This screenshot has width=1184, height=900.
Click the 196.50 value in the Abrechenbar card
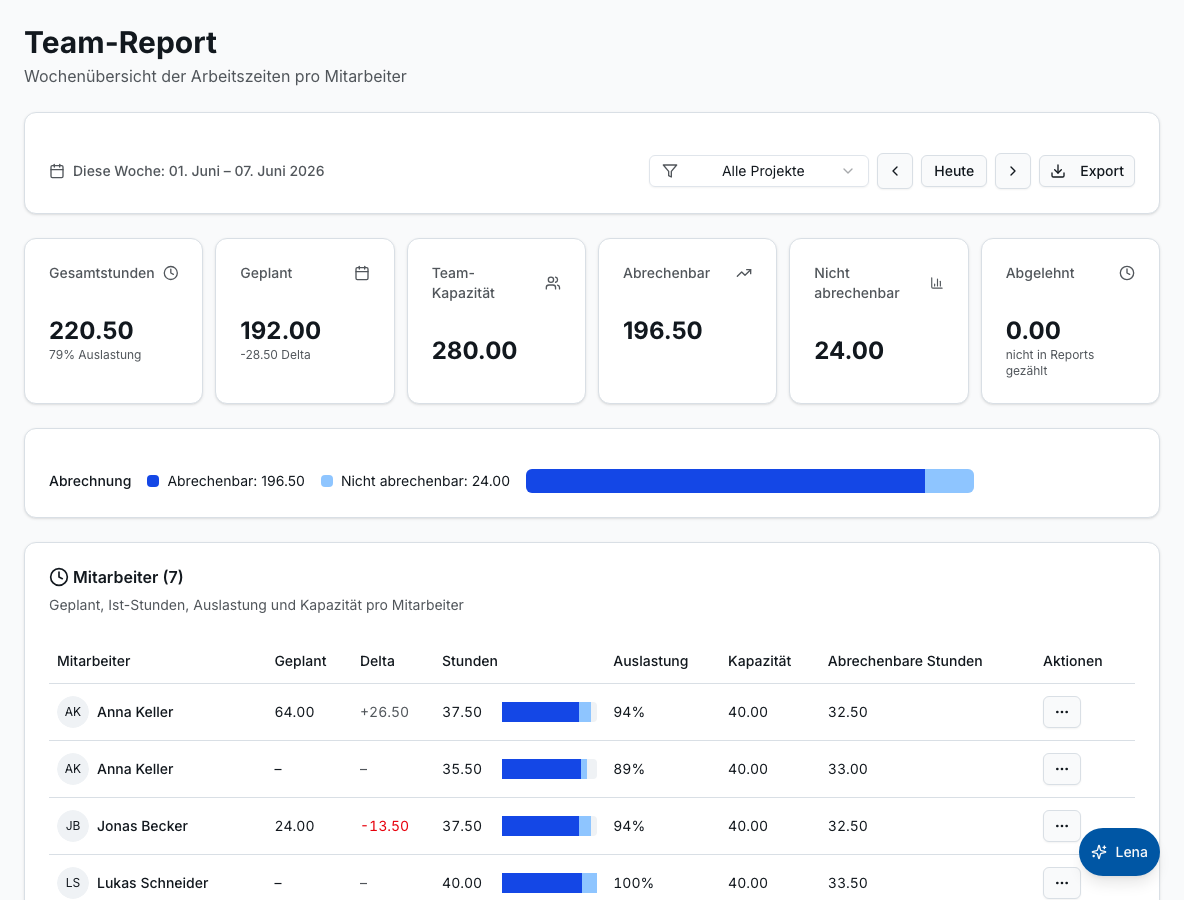click(663, 331)
